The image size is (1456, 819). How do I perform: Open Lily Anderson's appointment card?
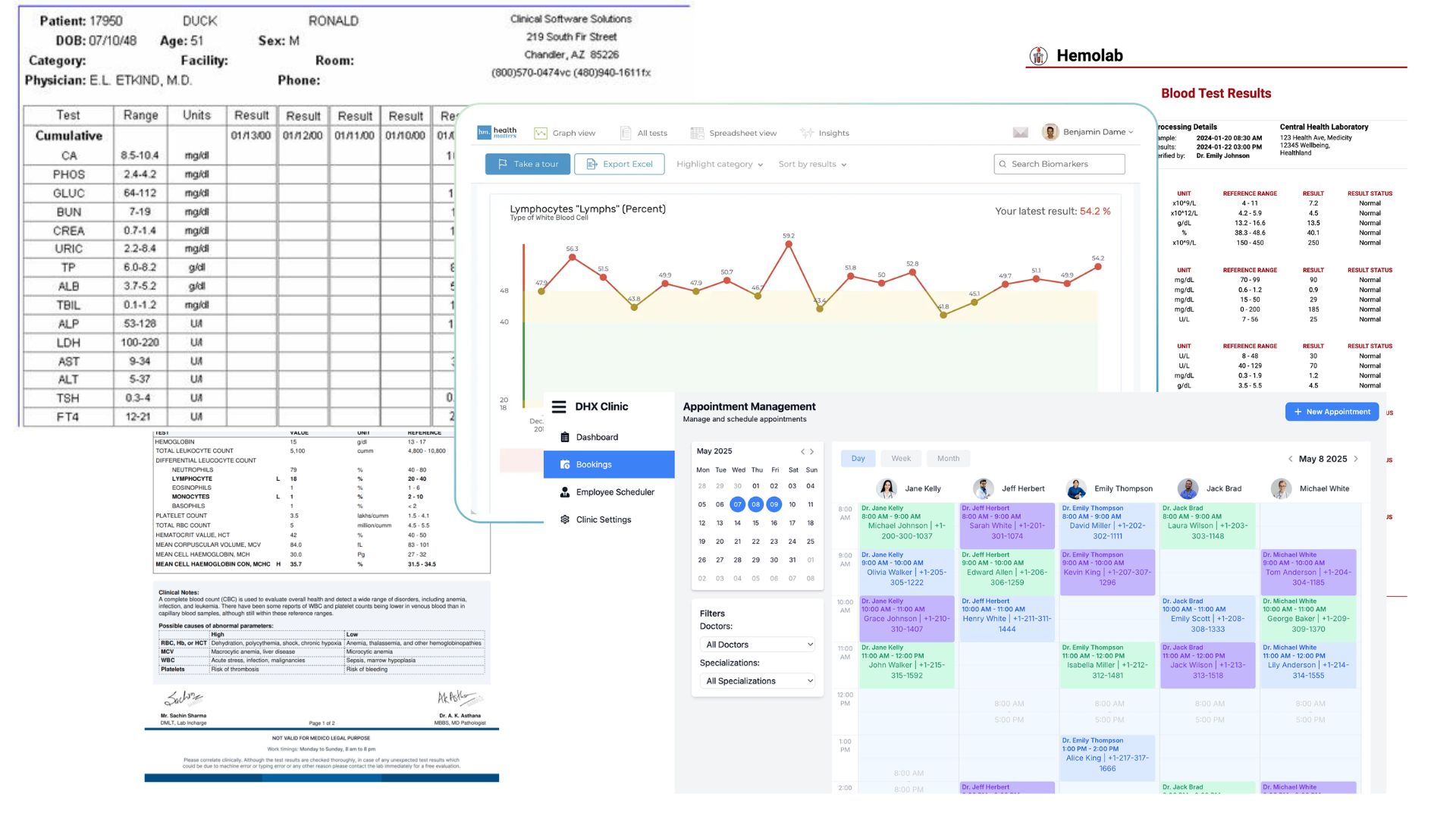click(1308, 665)
